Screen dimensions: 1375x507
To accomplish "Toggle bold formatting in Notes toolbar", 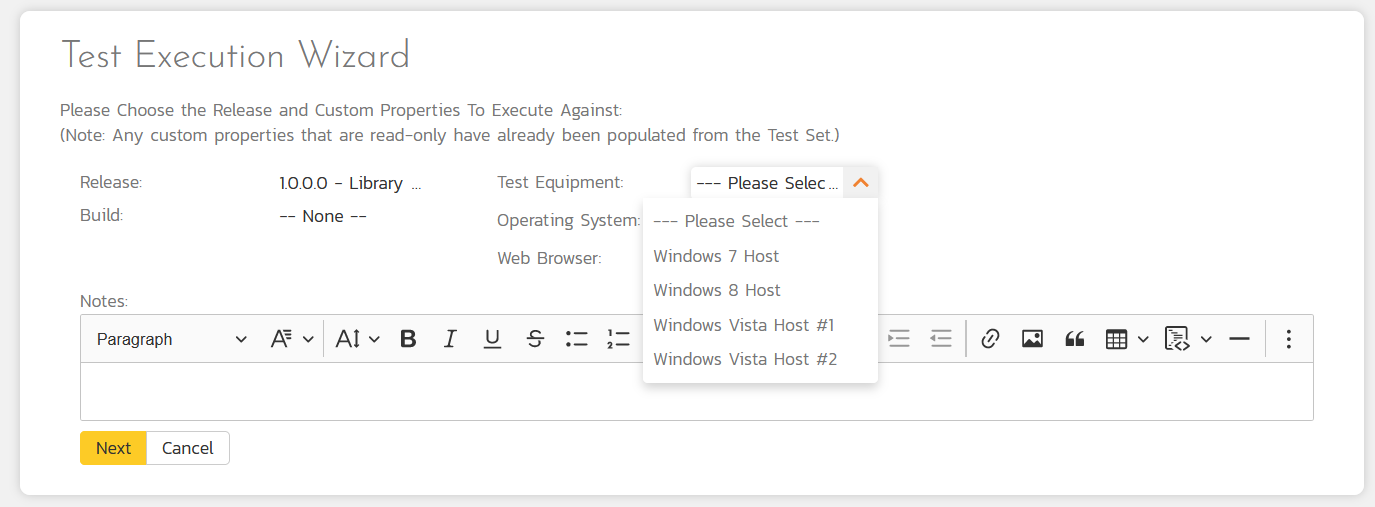I will (408, 339).
